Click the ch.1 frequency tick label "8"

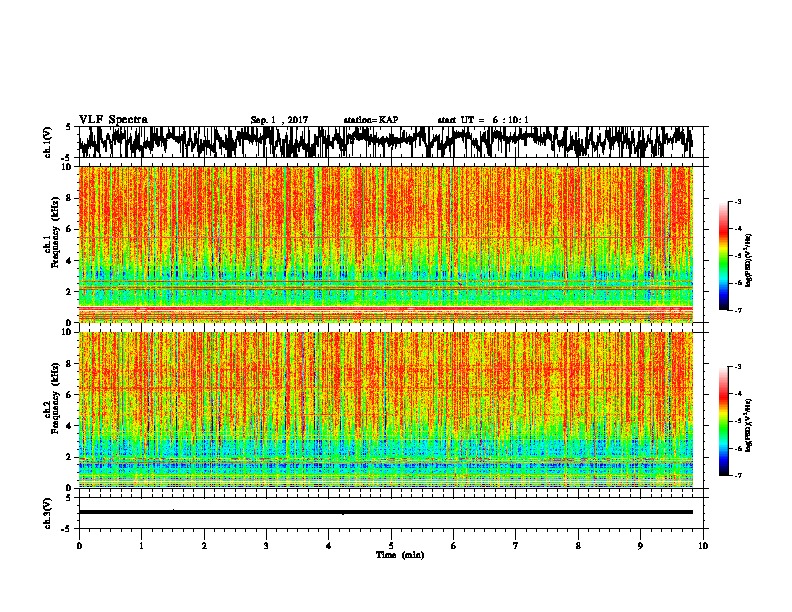pyautogui.click(x=69, y=198)
